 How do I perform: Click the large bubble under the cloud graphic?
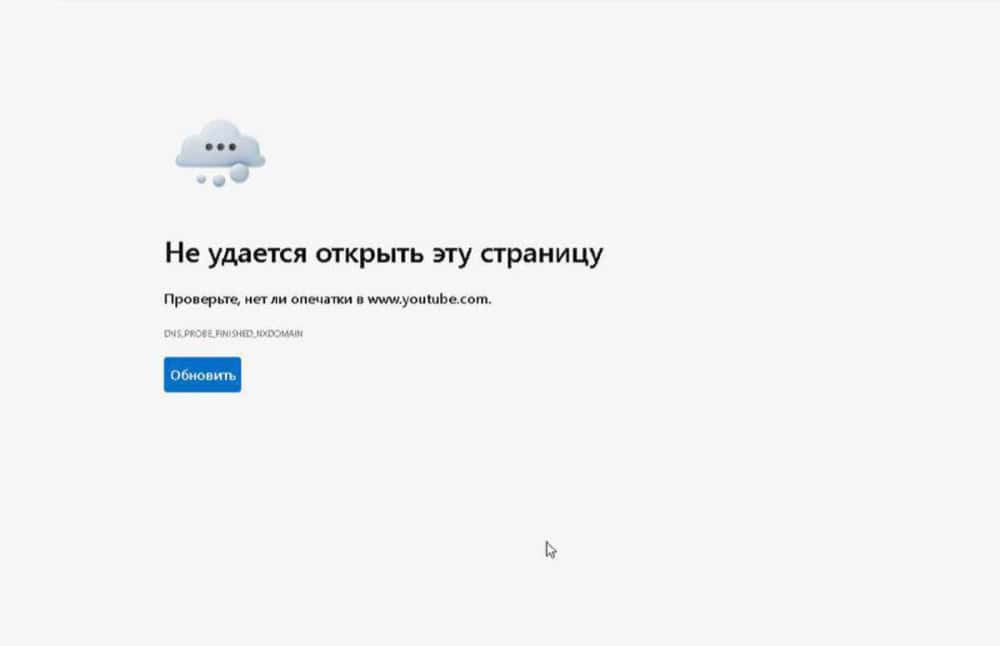(x=239, y=172)
